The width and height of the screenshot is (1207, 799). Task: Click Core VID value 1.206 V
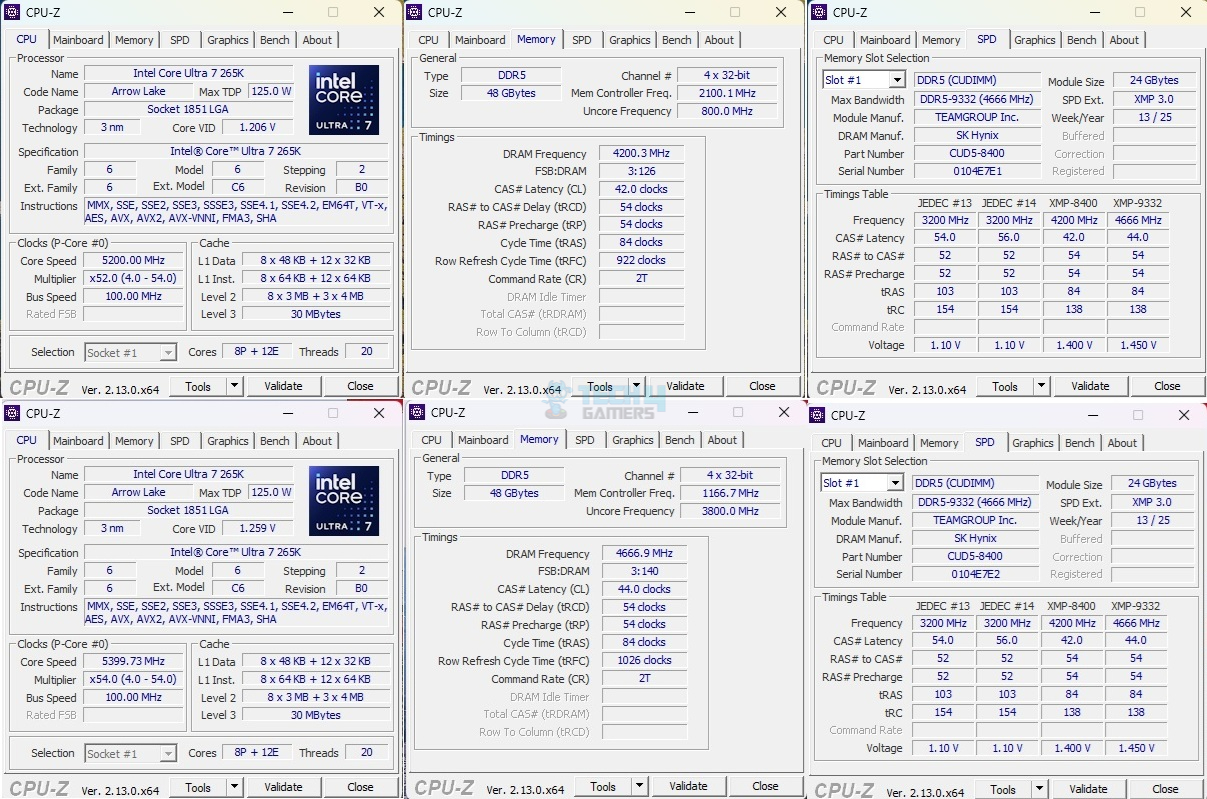pyautogui.click(x=258, y=128)
